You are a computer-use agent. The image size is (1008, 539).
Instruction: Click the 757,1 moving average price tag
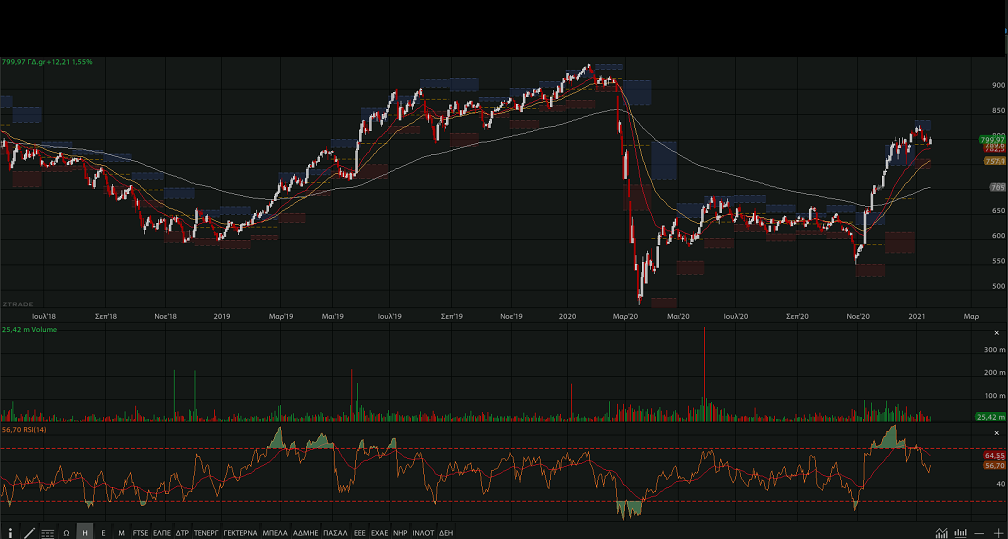[994, 161]
